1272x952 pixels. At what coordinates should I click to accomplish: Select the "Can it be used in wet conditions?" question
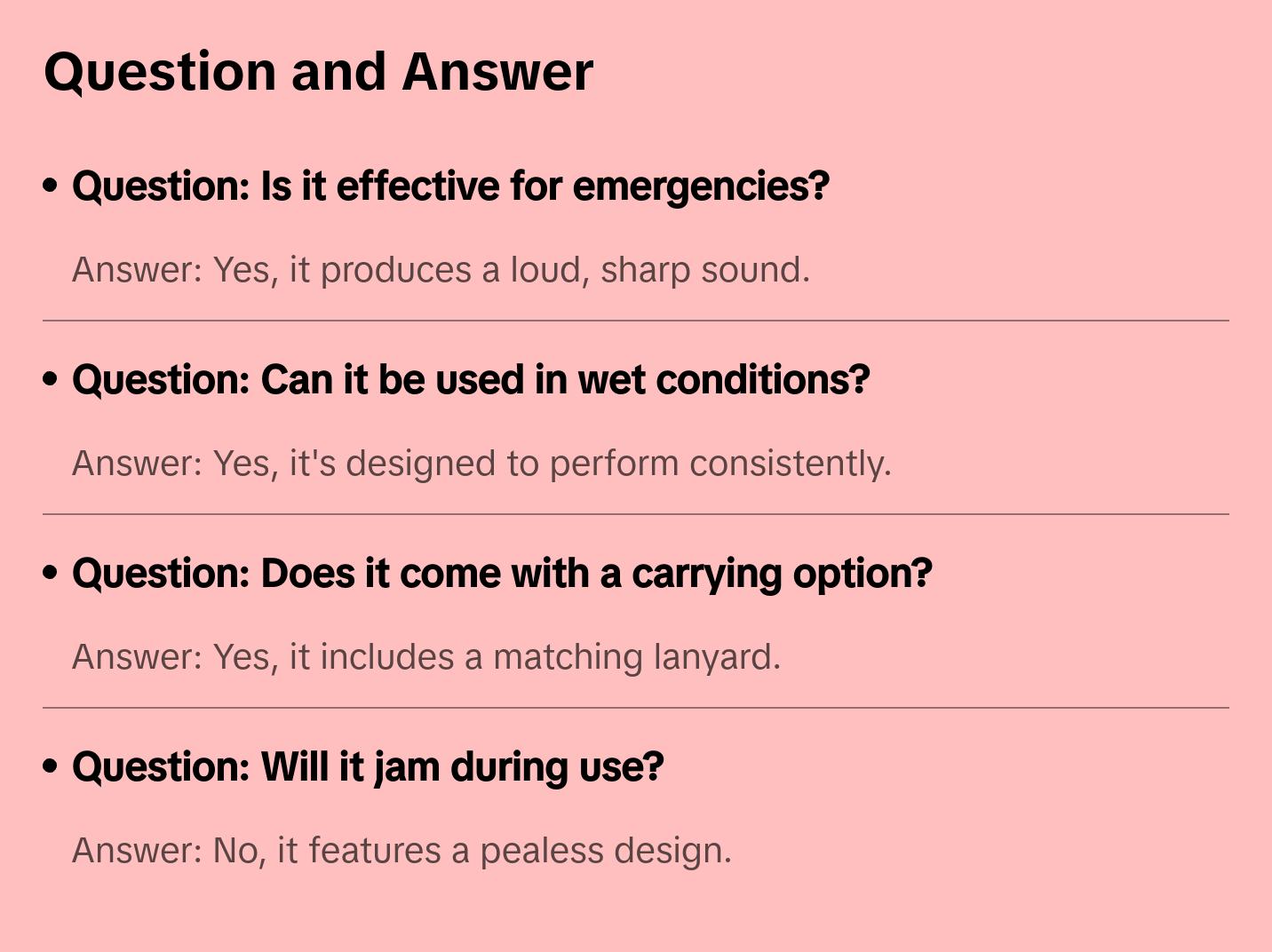point(471,380)
